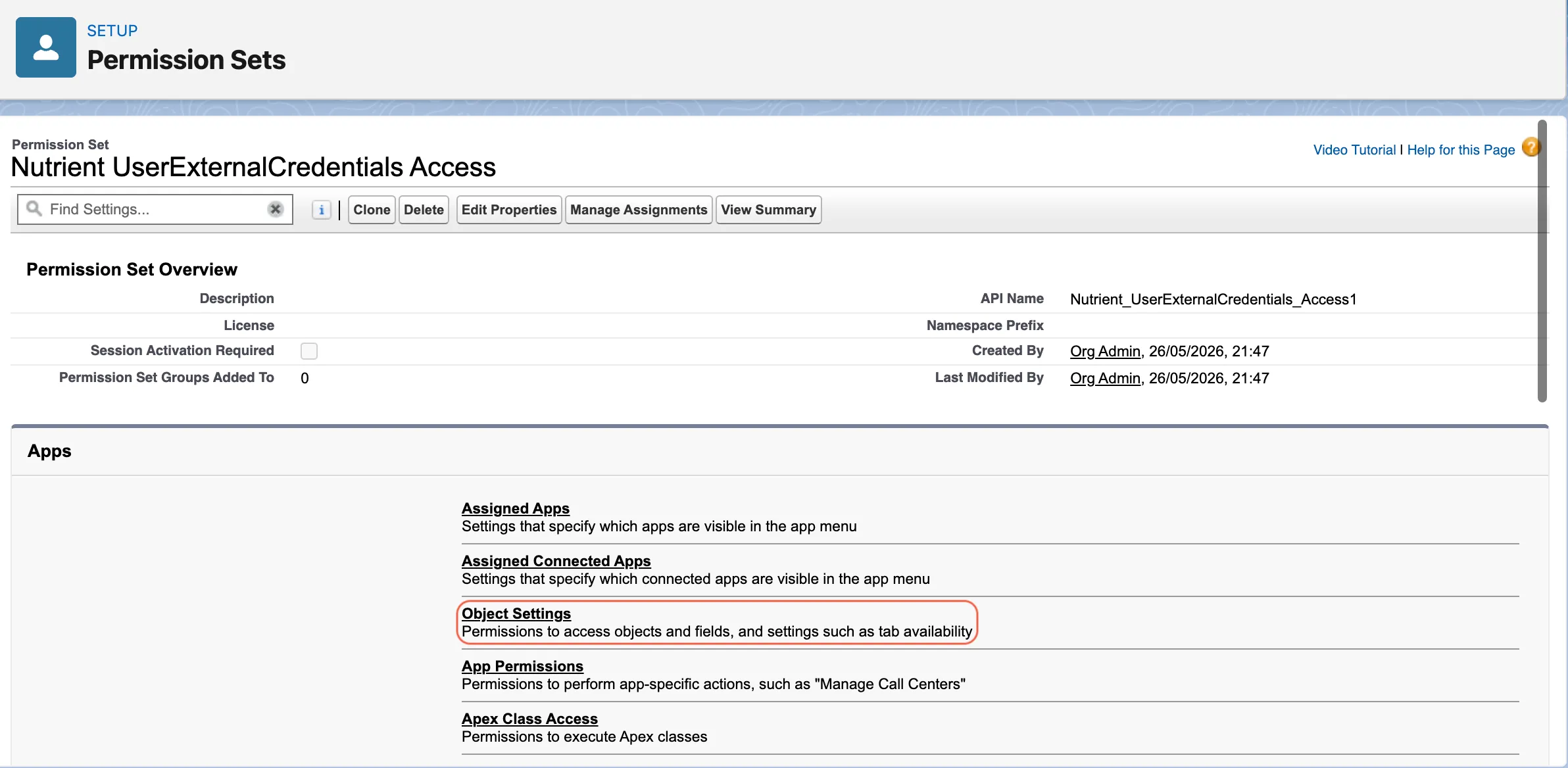Click the search magnifier icon in Find Settings
Viewport: 1568px width, 768px height.
click(34, 209)
